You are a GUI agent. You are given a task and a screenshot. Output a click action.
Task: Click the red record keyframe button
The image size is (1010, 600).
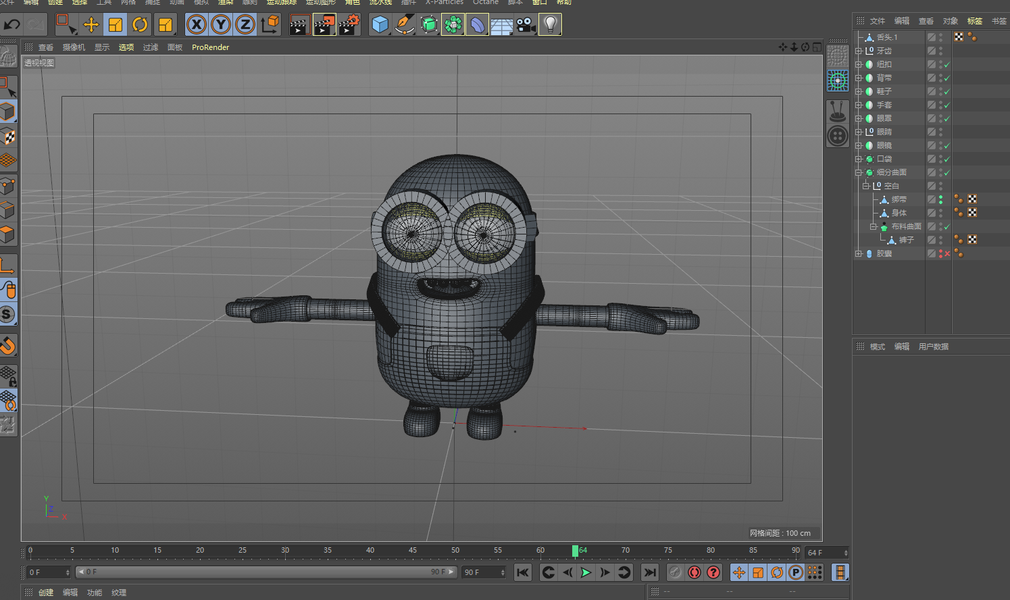point(694,572)
